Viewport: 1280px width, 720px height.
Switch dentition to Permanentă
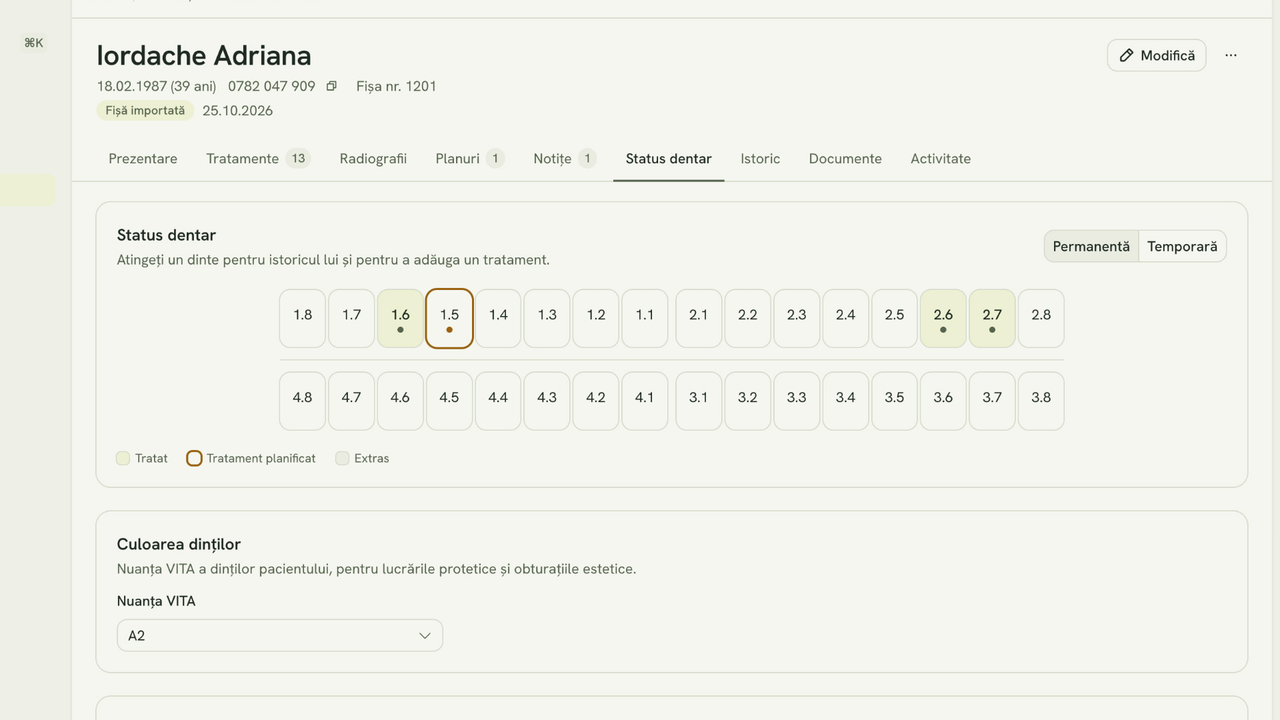[x=1091, y=246]
